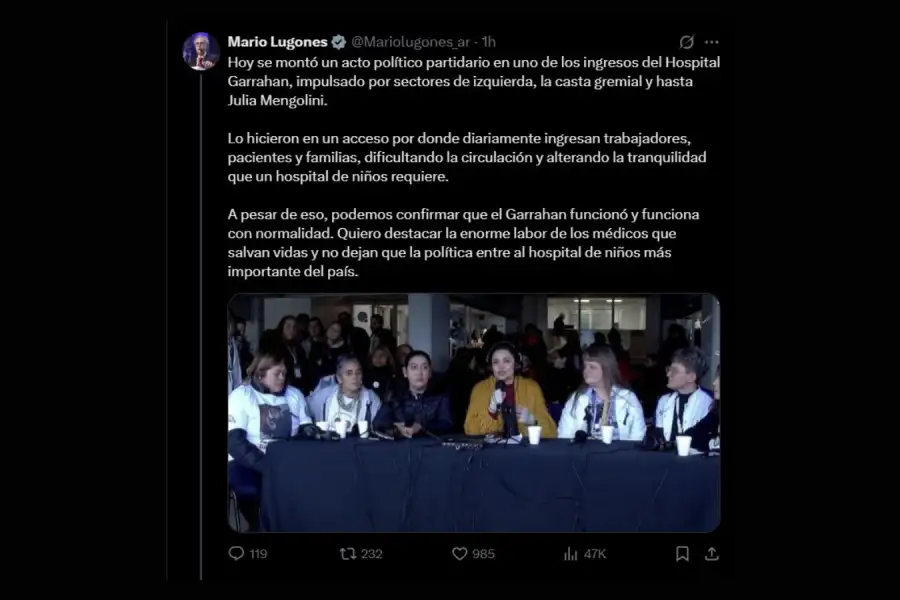Click the Mario Lugones display name
Image resolution: width=900 pixels, height=600 pixels.
click(277, 42)
